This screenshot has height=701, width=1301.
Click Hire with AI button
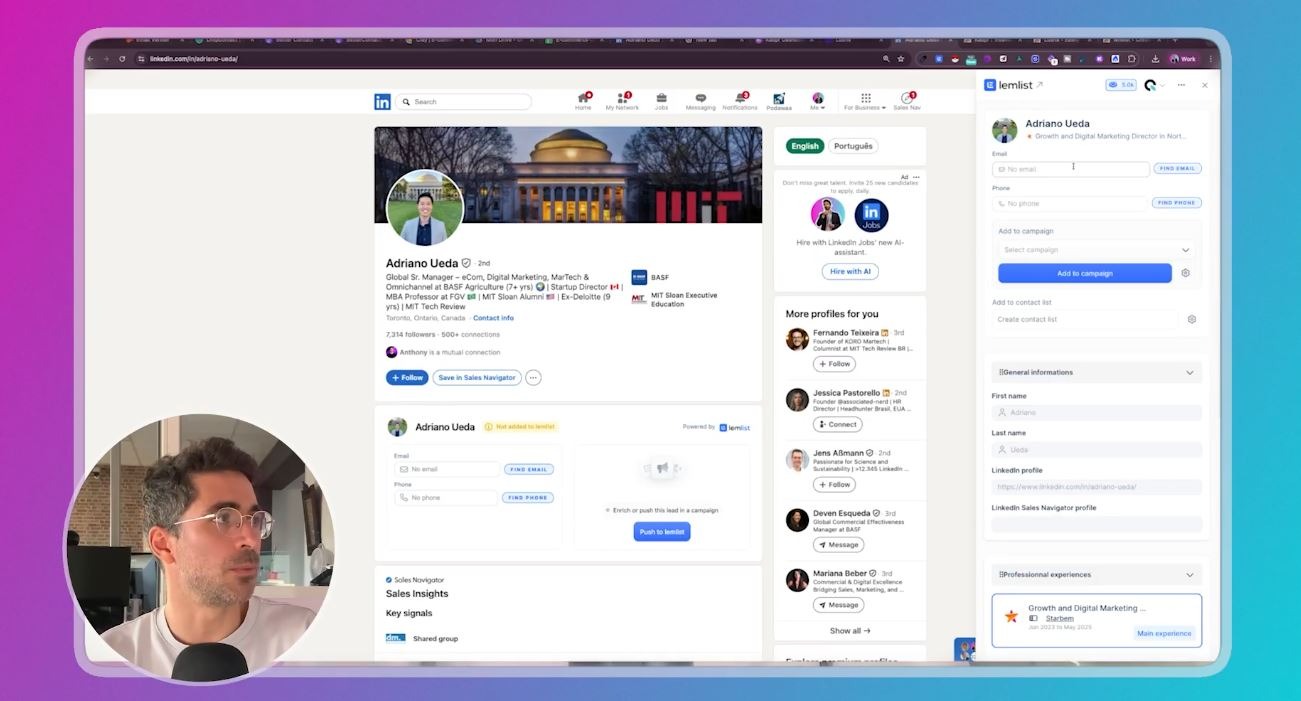[x=850, y=271]
